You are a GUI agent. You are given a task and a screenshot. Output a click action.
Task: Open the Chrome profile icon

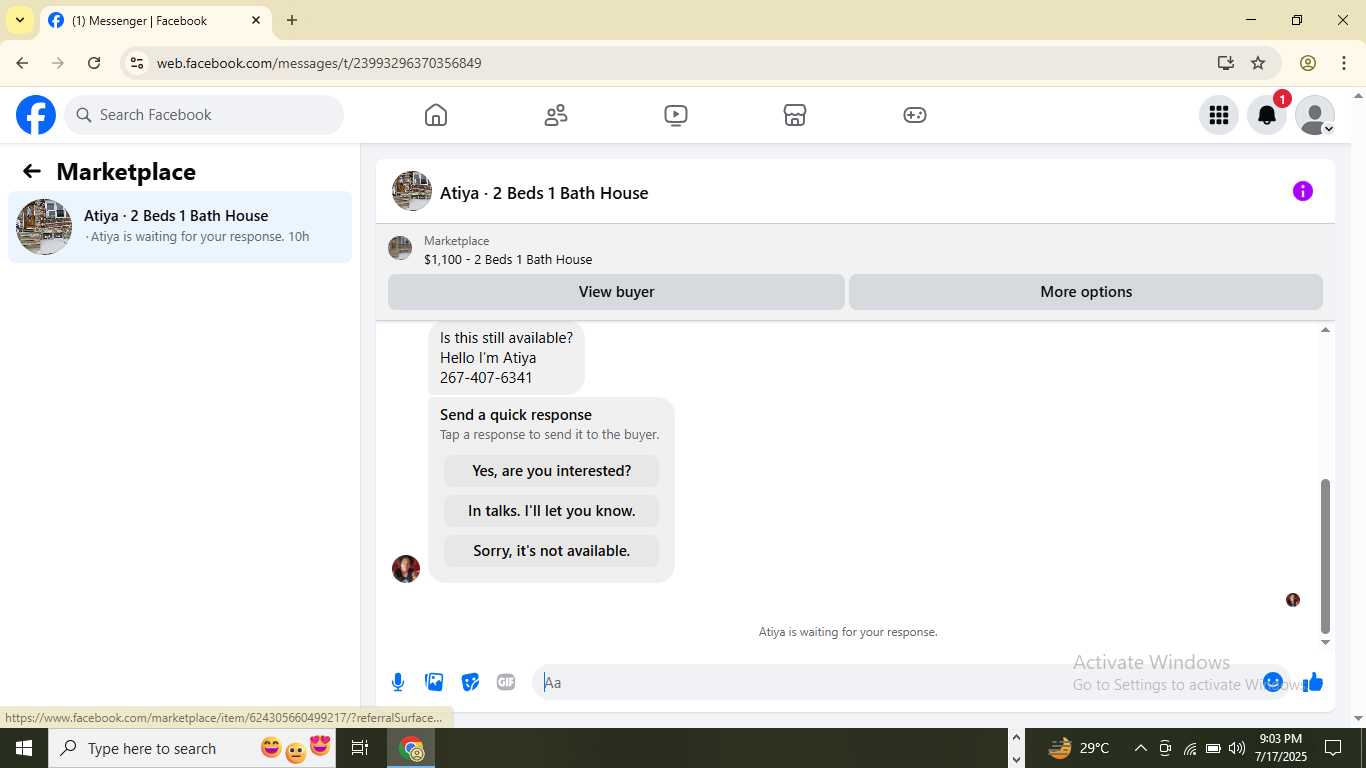click(1308, 63)
